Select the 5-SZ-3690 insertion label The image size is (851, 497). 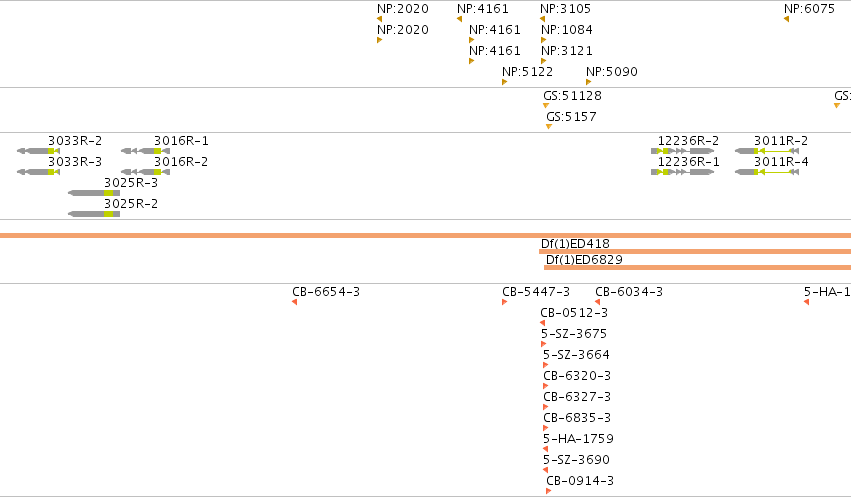tap(576, 460)
